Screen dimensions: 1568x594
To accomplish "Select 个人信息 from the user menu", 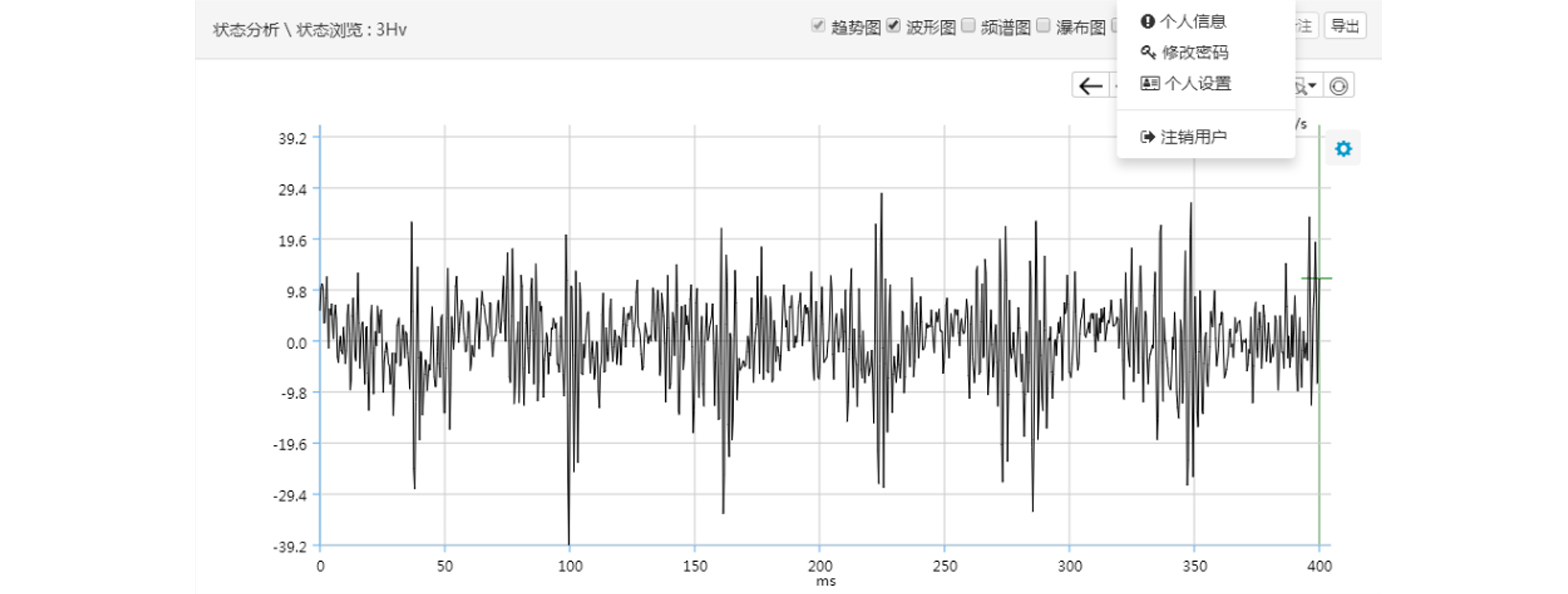I will coord(1192,21).
